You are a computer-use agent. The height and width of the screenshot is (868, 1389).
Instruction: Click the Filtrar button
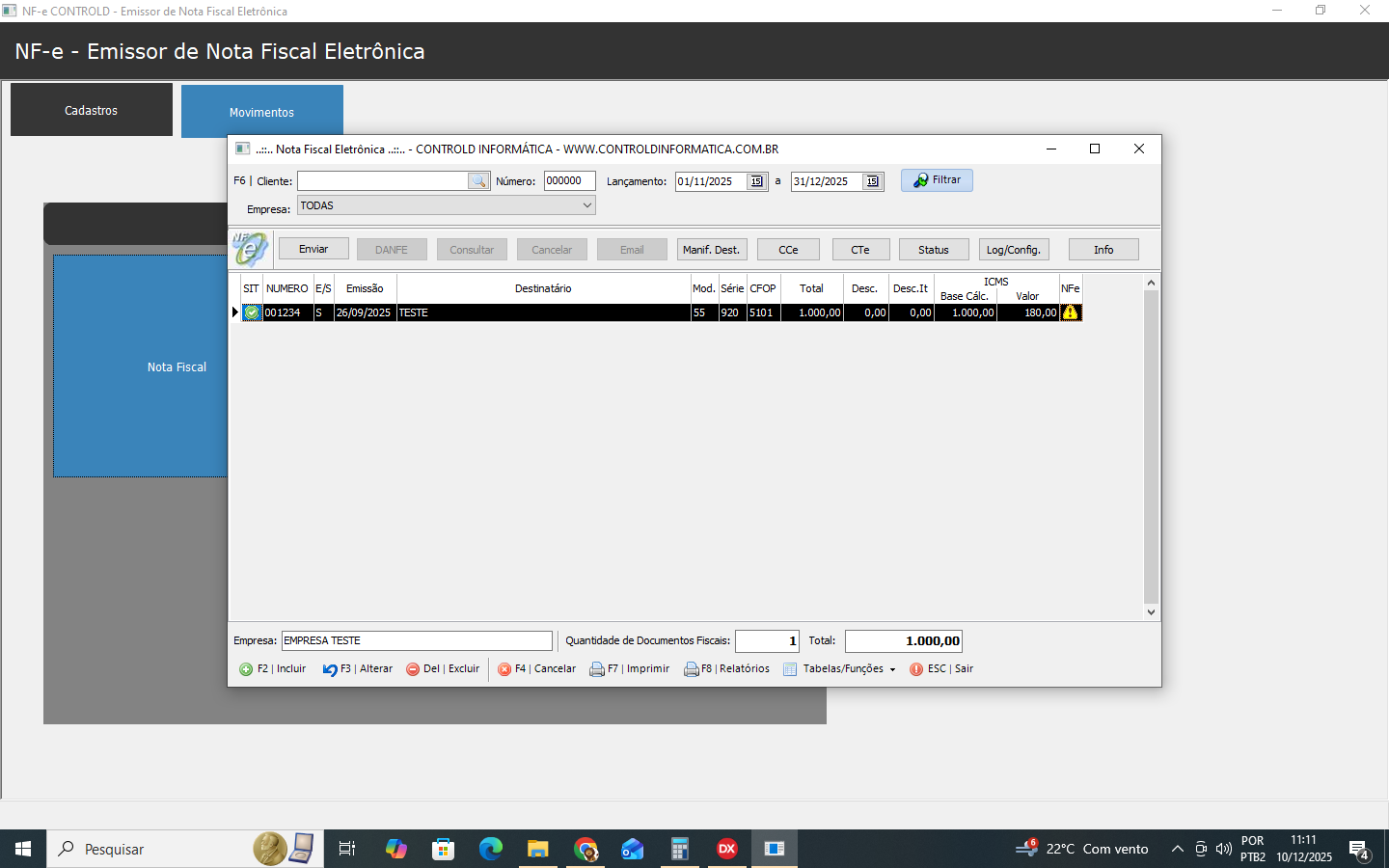937,180
